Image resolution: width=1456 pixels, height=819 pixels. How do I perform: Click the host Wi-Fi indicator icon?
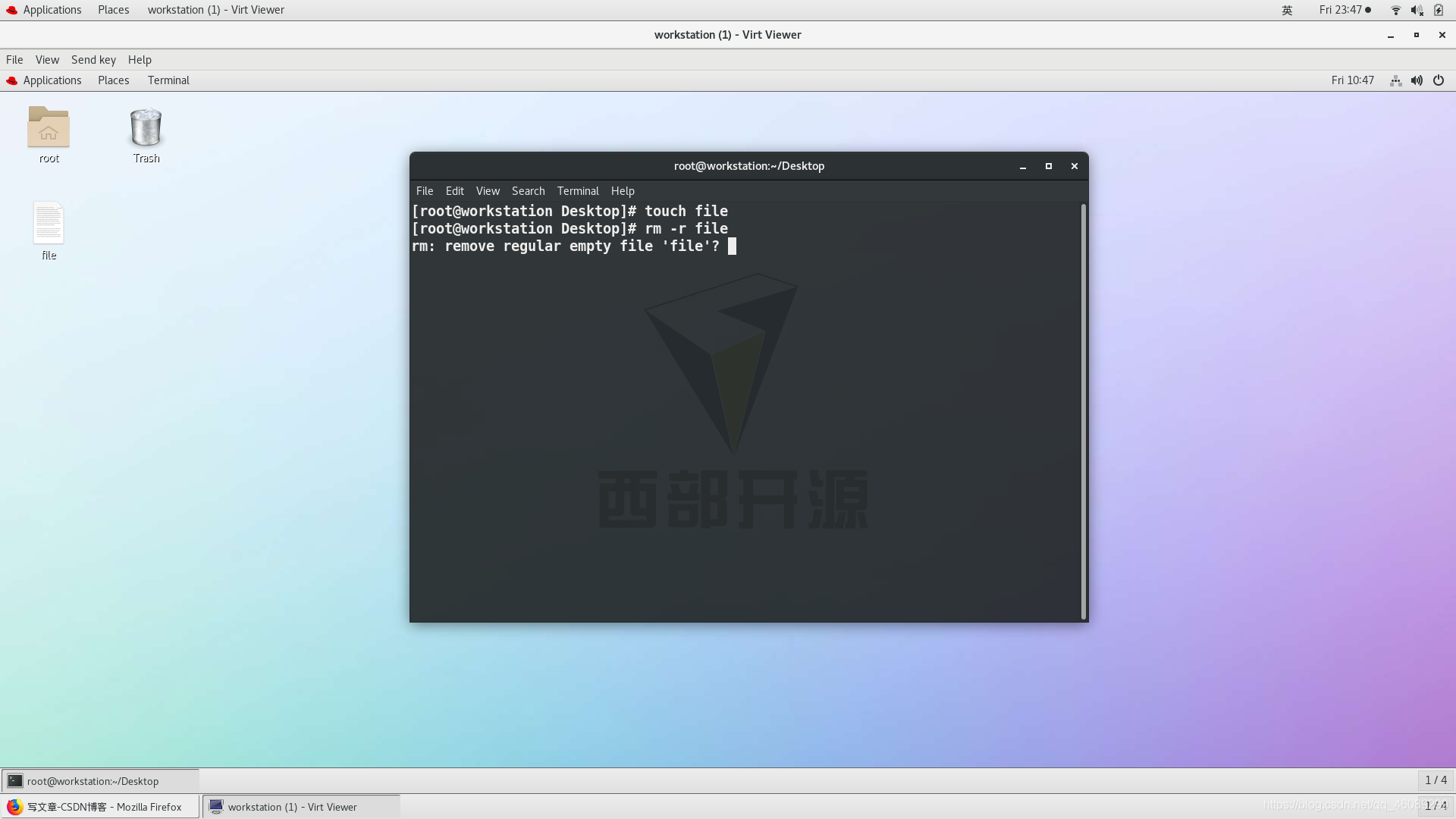1395,10
